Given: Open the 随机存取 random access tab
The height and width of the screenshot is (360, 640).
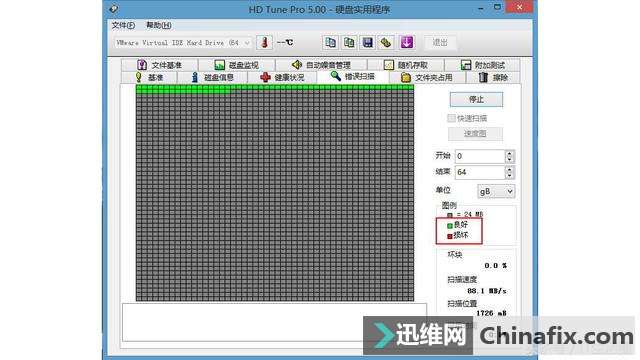Looking at the screenshot, I should click(405, 65).
